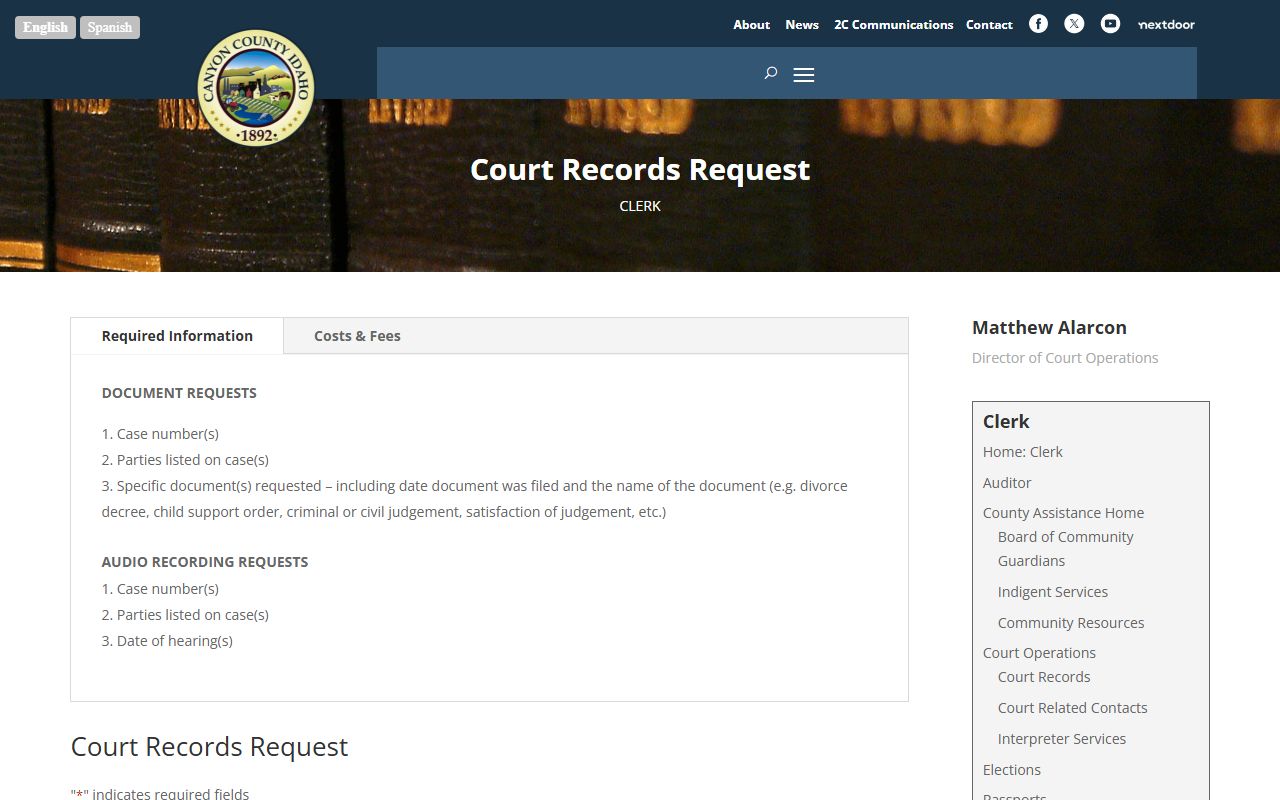Open the hamburger menu icon
This screenshot has height=800, width=1280.
pos(804,75)
